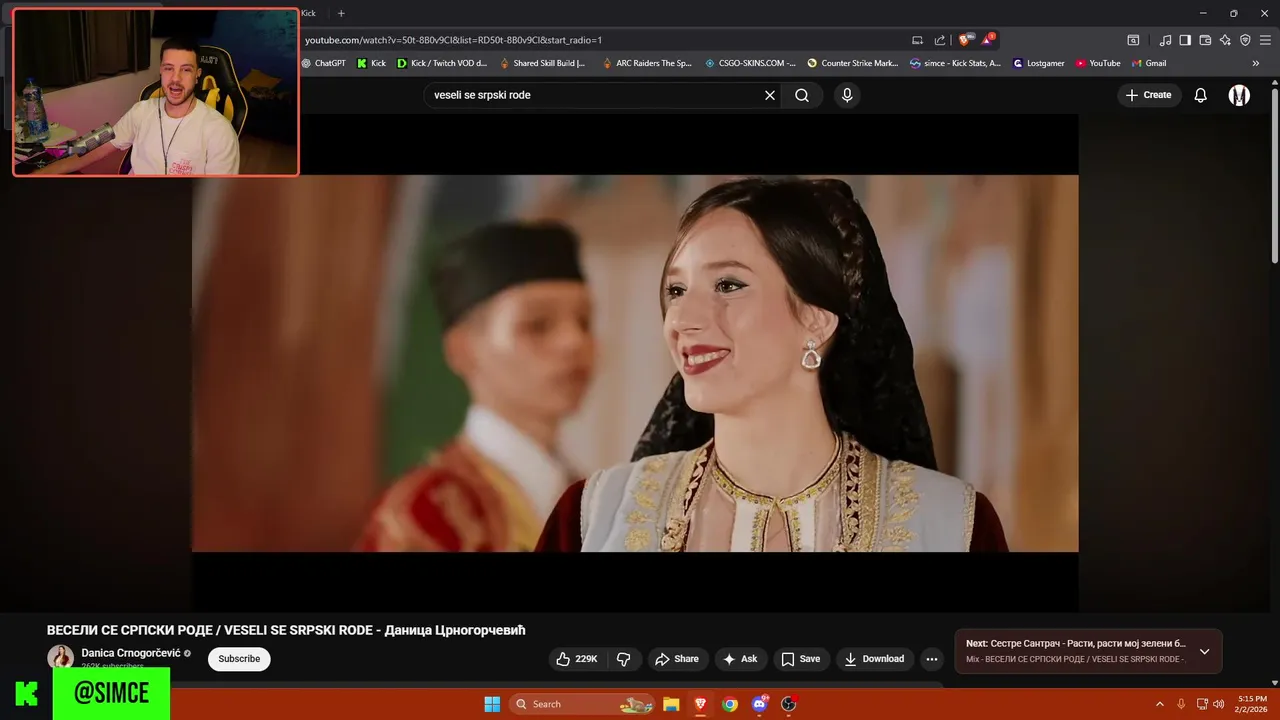Click the Brave Shields lion icon
Viewport: 1280px width, 720px height.
965,40
